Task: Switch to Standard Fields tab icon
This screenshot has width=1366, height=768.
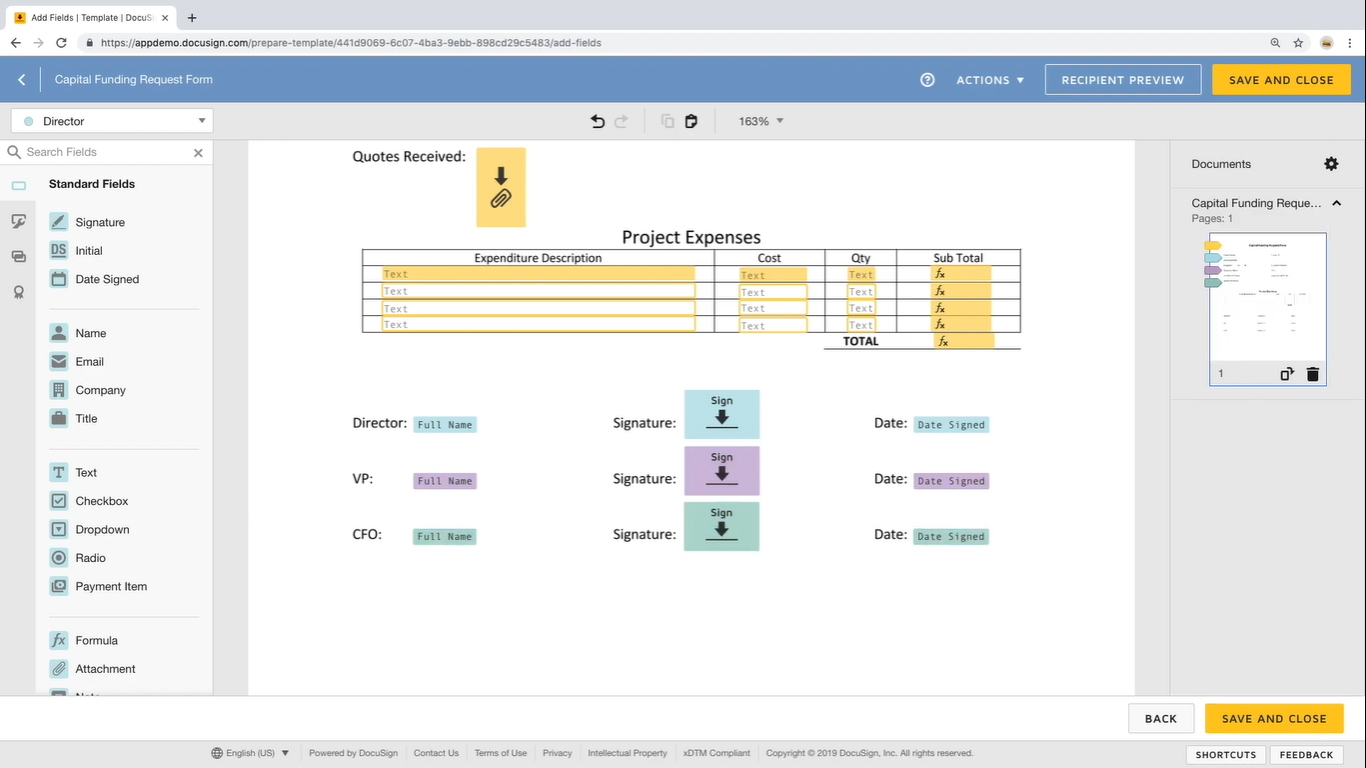Action: tap(18, 186)
